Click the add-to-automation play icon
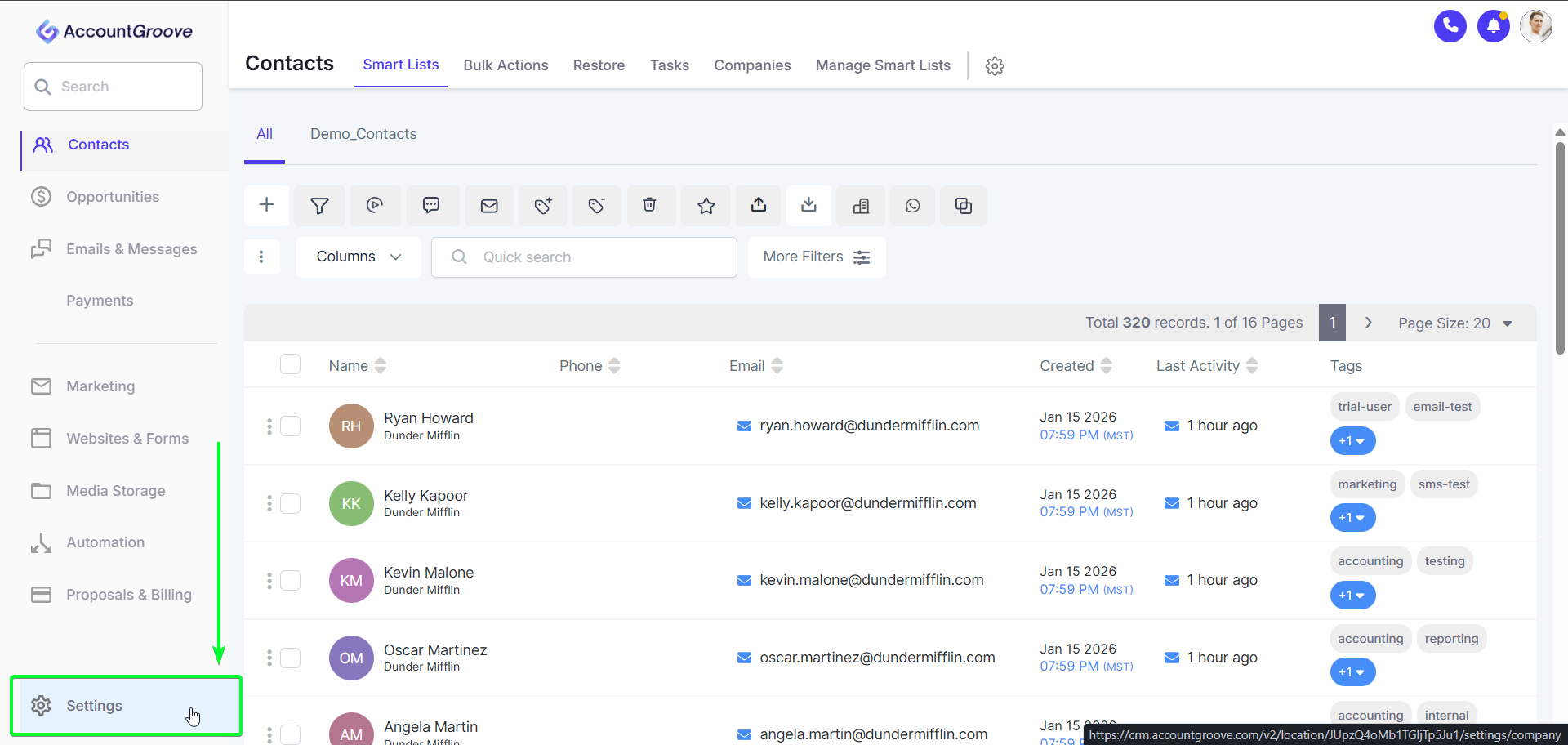This screenshot has width=1568, height=745. pyautogui.click(x=375, y=205)
